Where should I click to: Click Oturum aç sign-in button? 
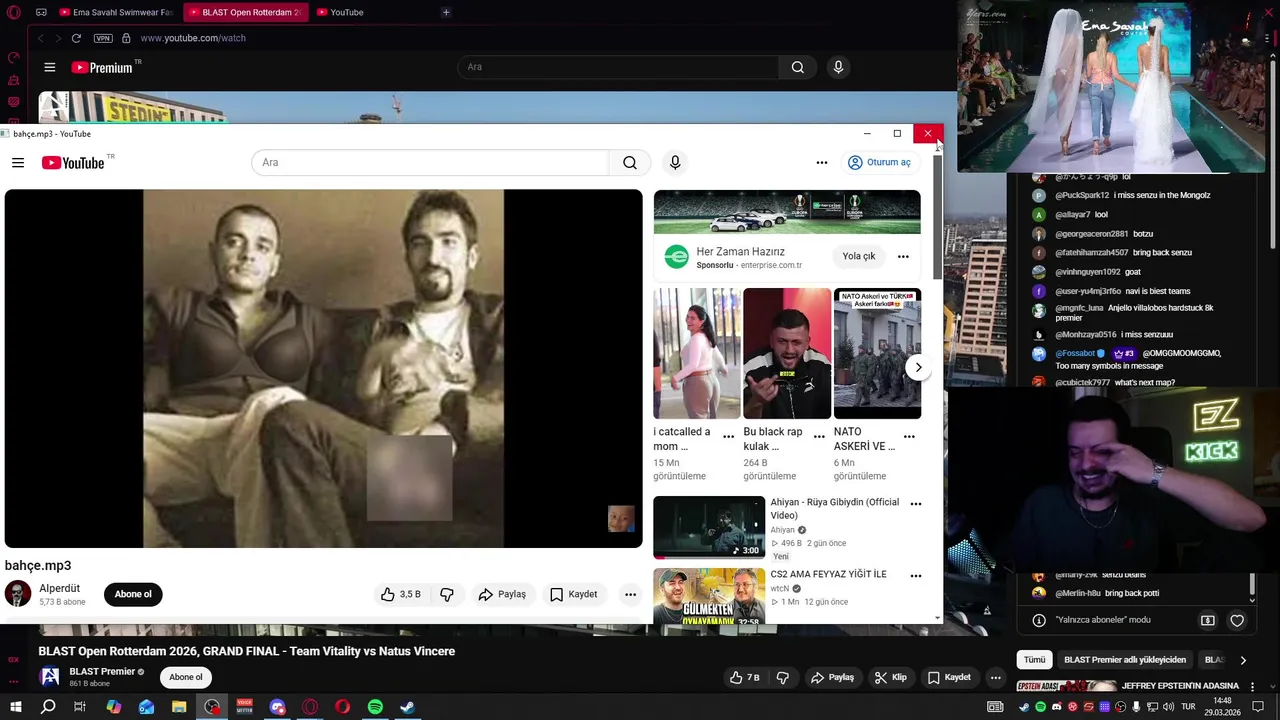[879, 162]
